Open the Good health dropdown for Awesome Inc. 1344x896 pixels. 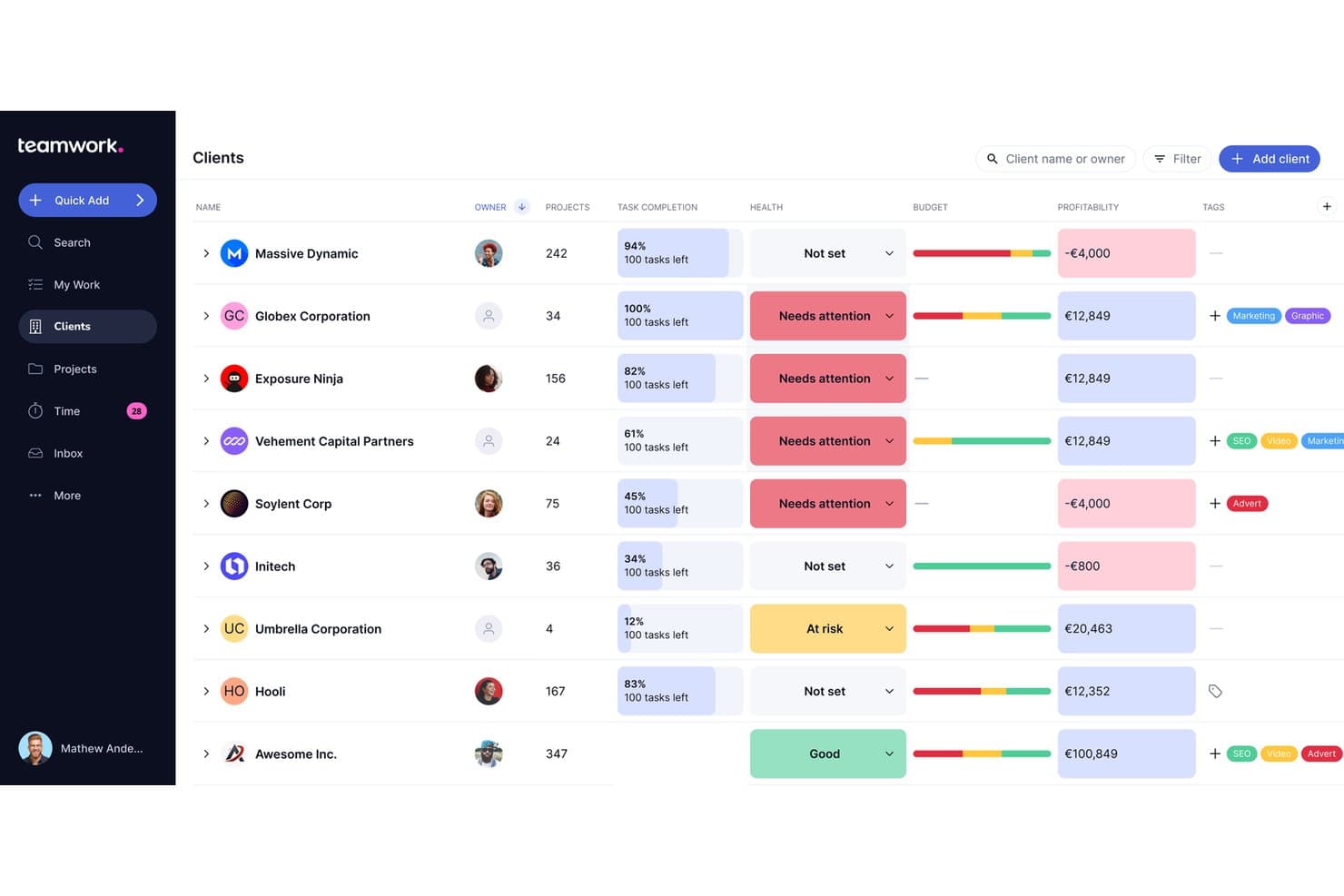827,753
